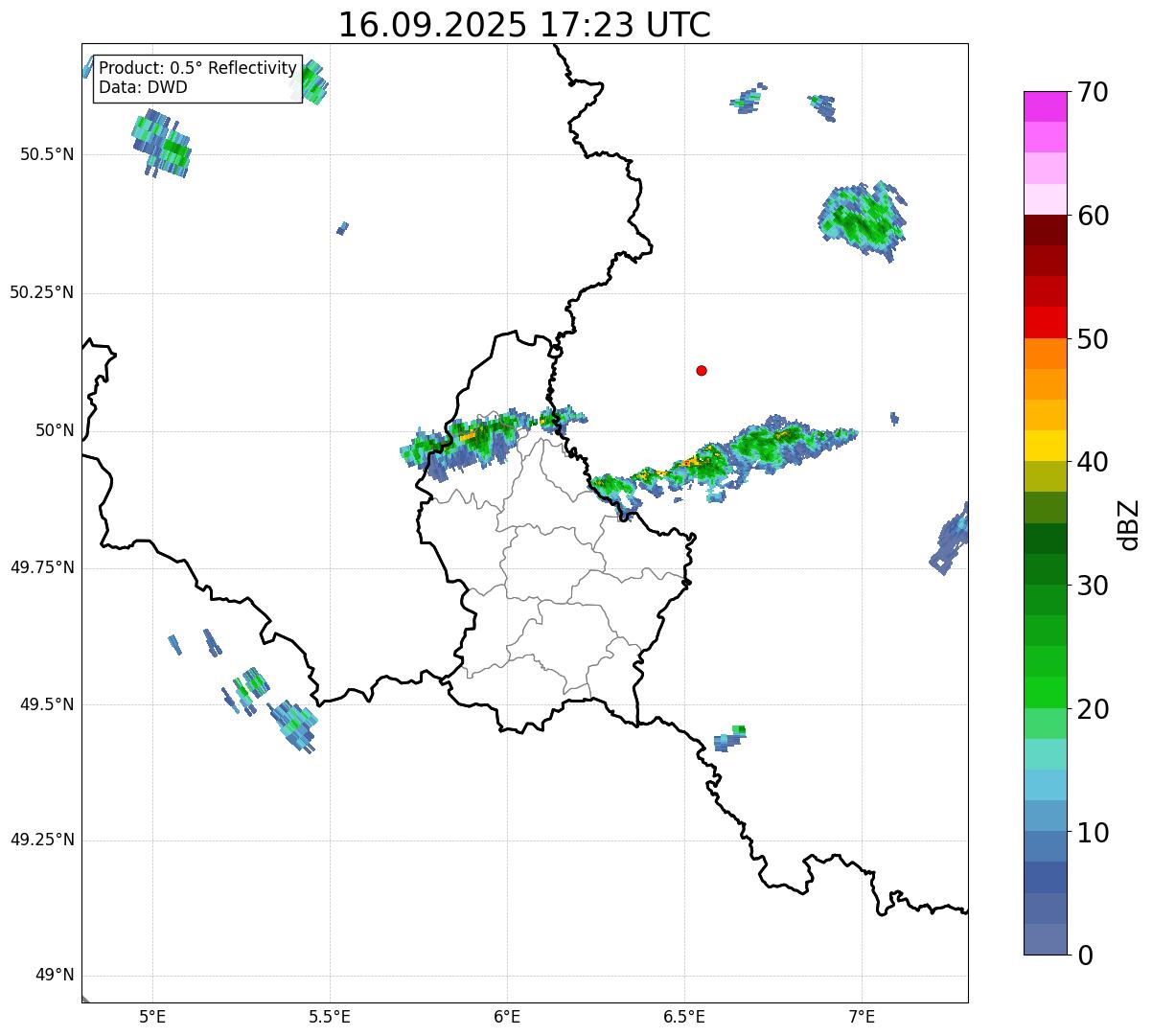
Task: Click the yellow 40 dBZ colorbar swatch
Action: 1046,446
